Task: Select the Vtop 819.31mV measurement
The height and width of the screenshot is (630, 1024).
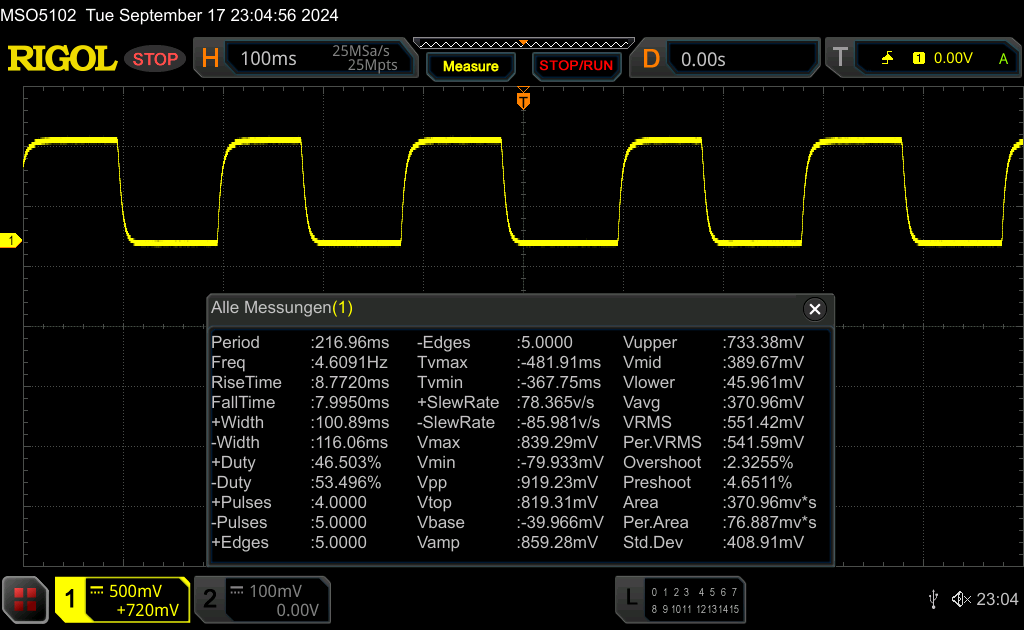Action: pyautogui.click(x=507, y=502)
